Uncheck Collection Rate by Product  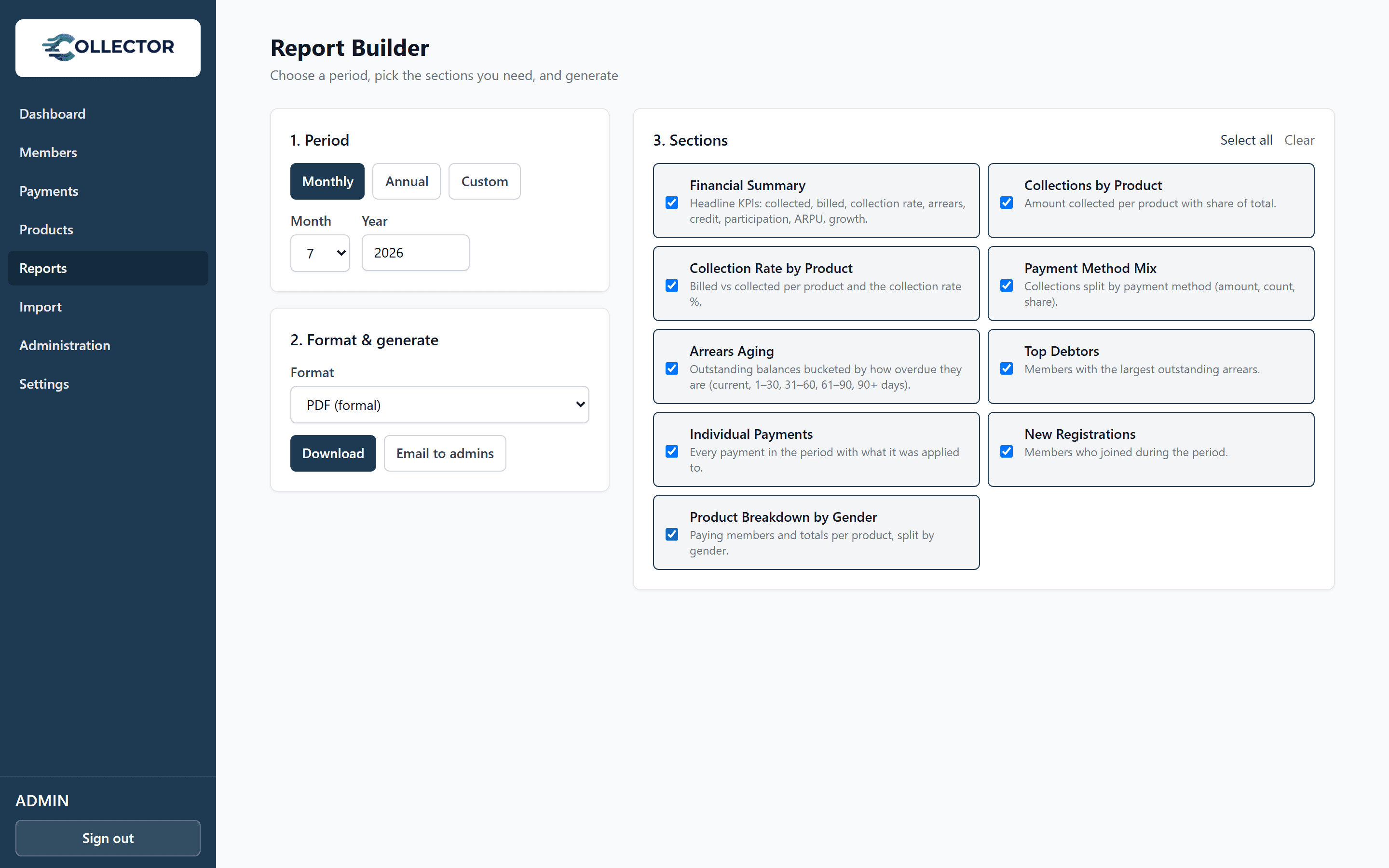pos(671,285)
